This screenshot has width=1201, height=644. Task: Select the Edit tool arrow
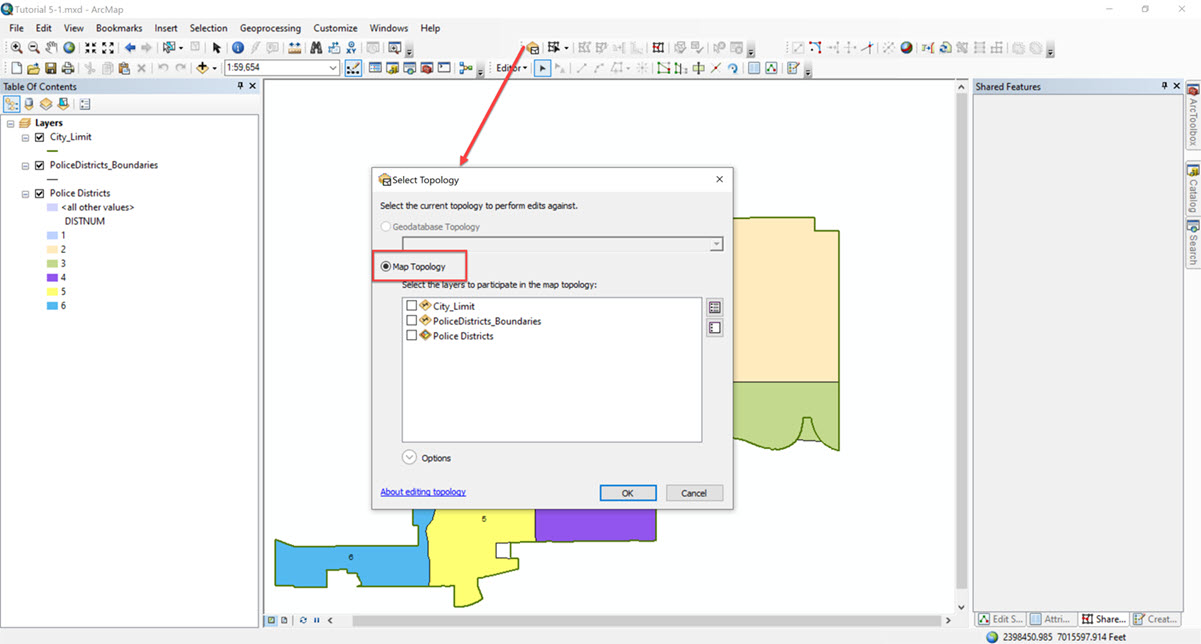(542, 68)
